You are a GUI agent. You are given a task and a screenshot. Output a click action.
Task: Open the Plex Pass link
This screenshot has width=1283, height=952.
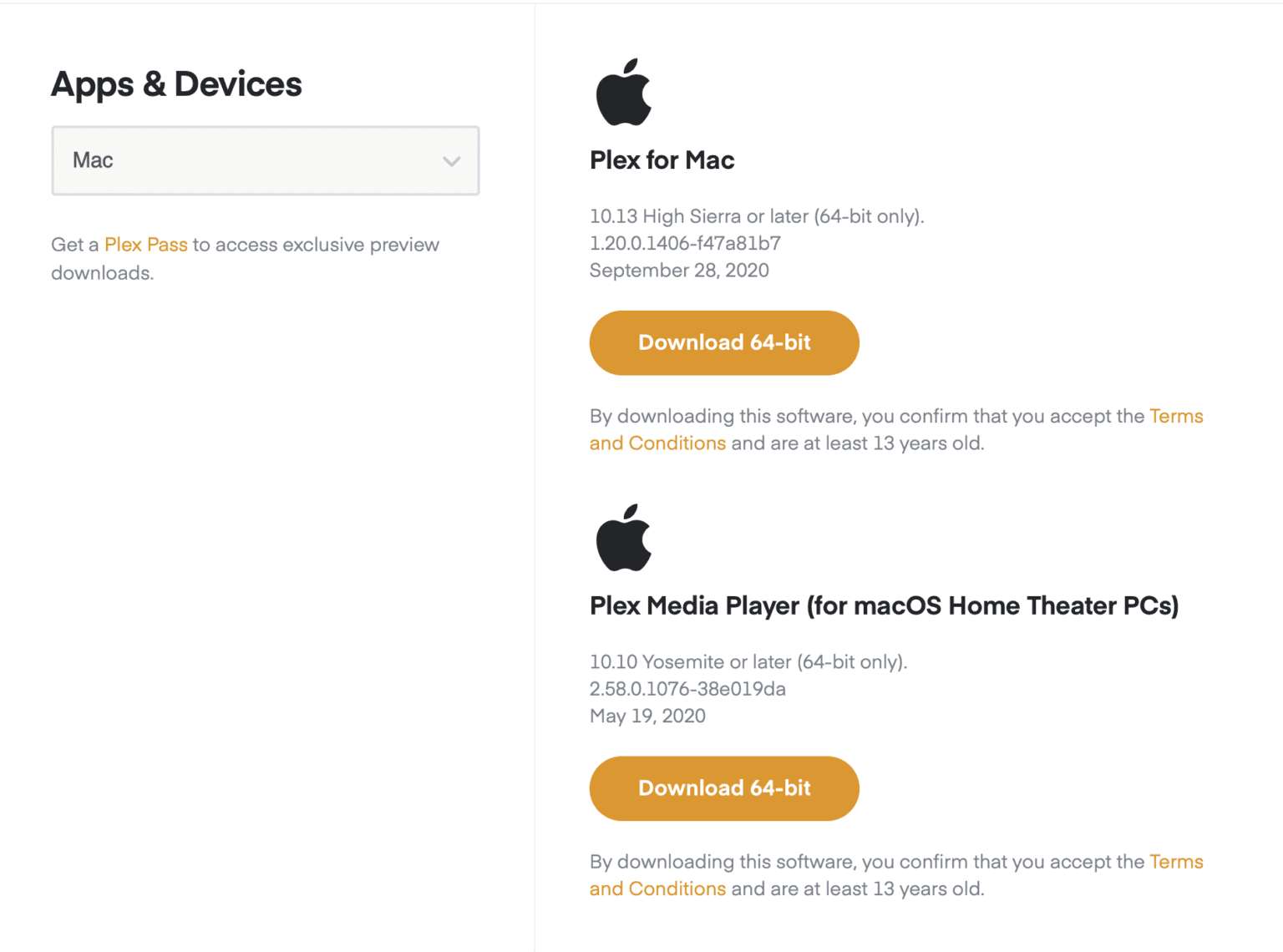(145, 244)
